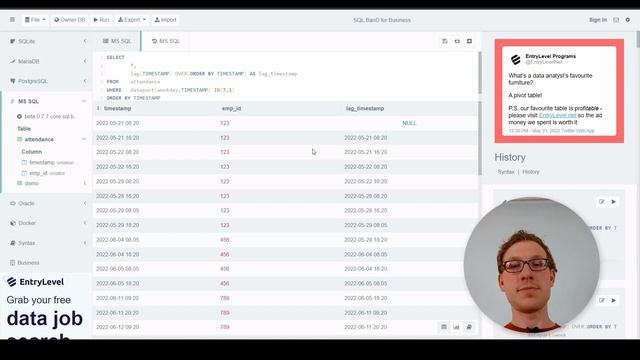
Task: Run the SQL query
Action: [x=101, y=20]
